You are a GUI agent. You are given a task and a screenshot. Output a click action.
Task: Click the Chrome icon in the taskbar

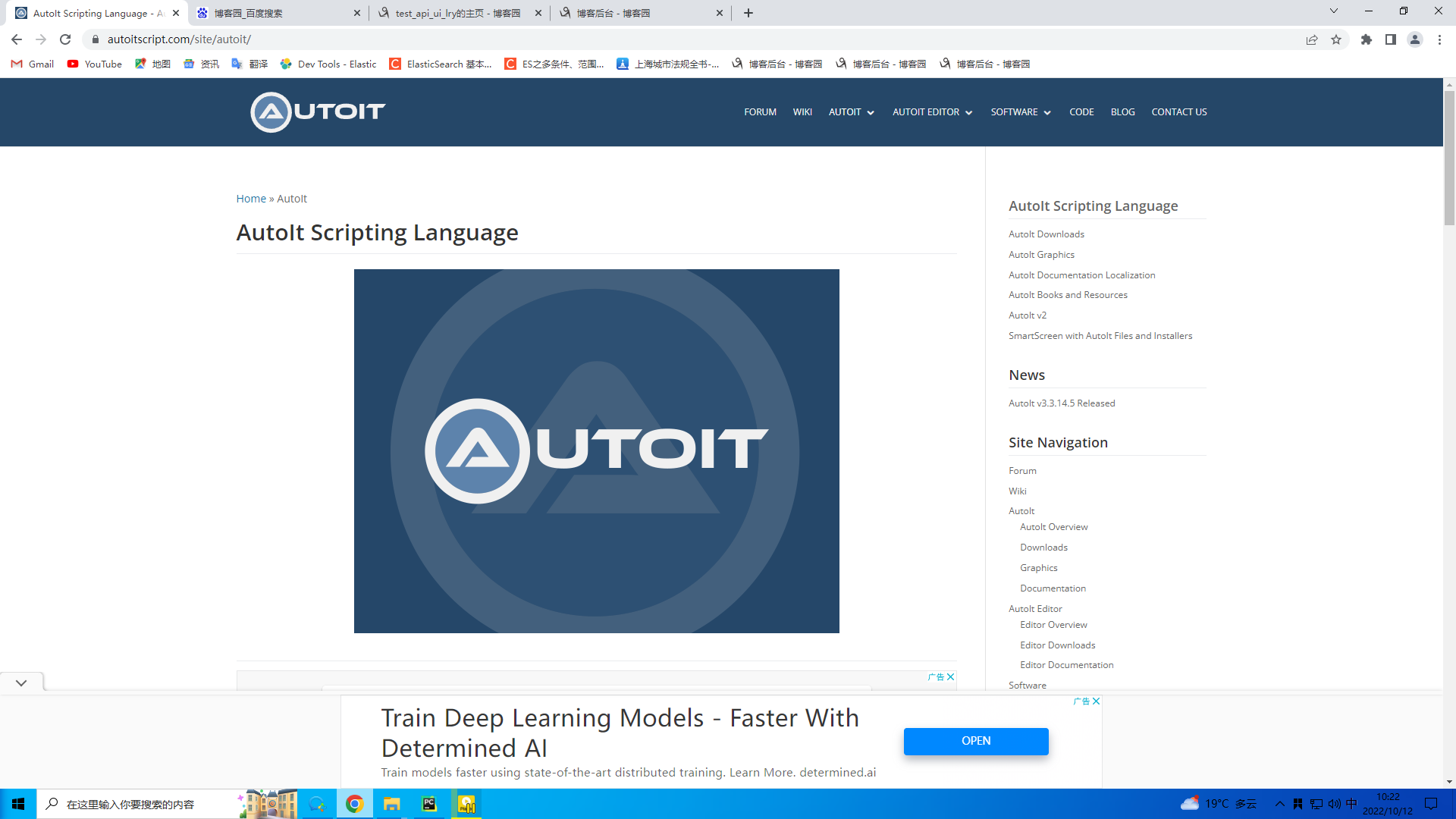click(354, 804)
